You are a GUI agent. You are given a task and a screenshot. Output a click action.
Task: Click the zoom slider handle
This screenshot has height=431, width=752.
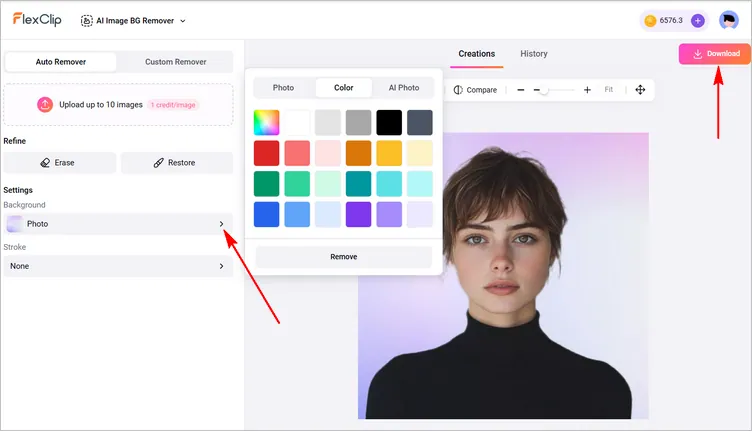[x=544, y=90]
